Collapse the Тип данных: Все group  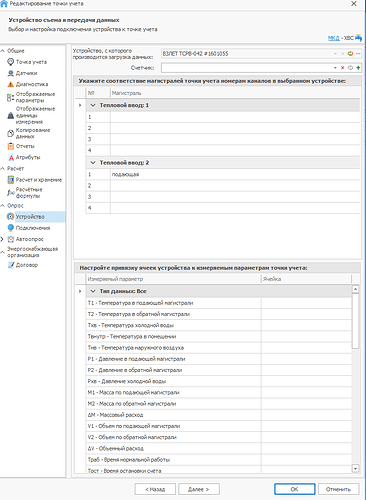coord(93,291)
